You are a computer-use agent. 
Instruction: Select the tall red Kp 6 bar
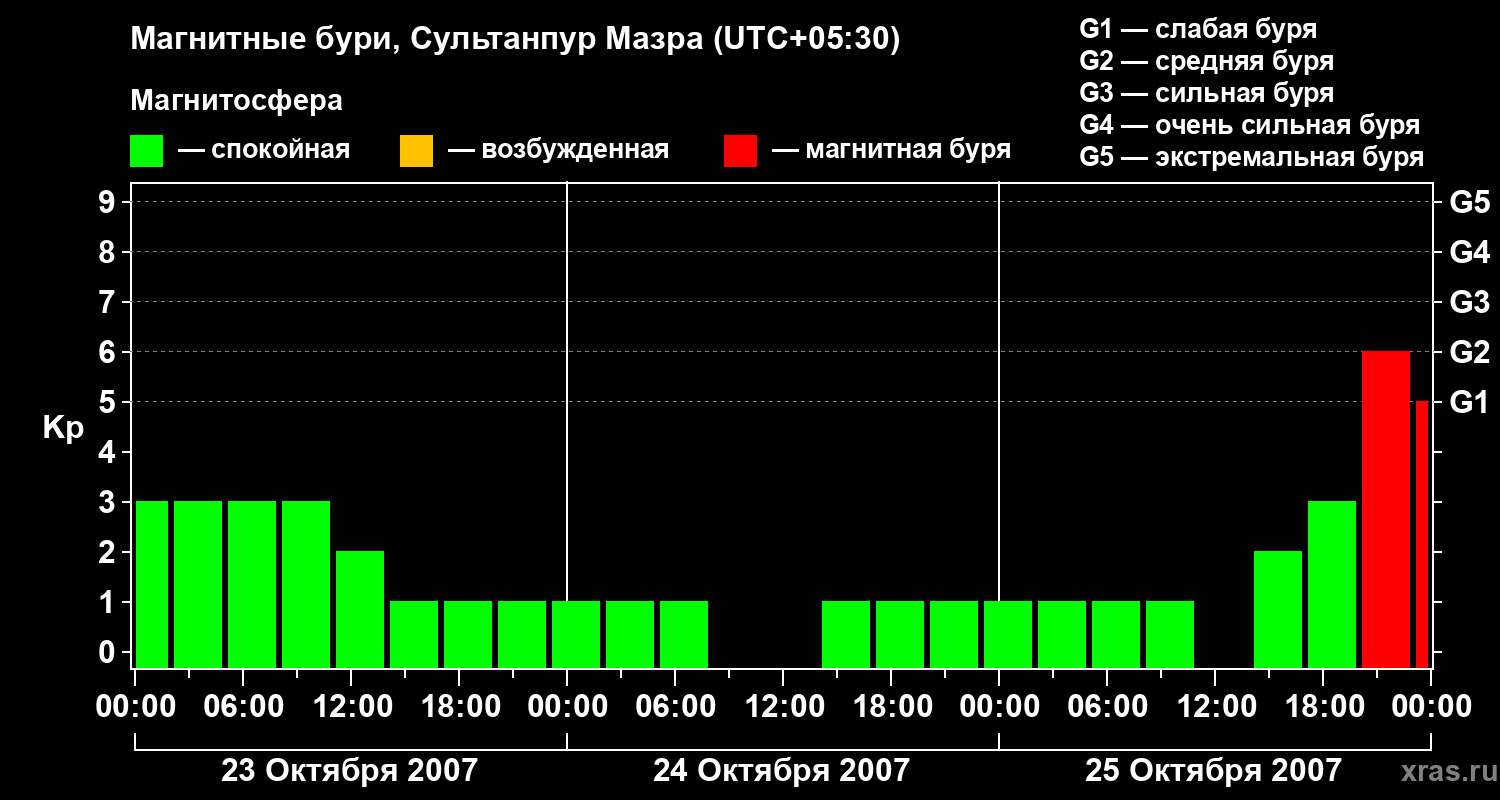coord(1385,509)
